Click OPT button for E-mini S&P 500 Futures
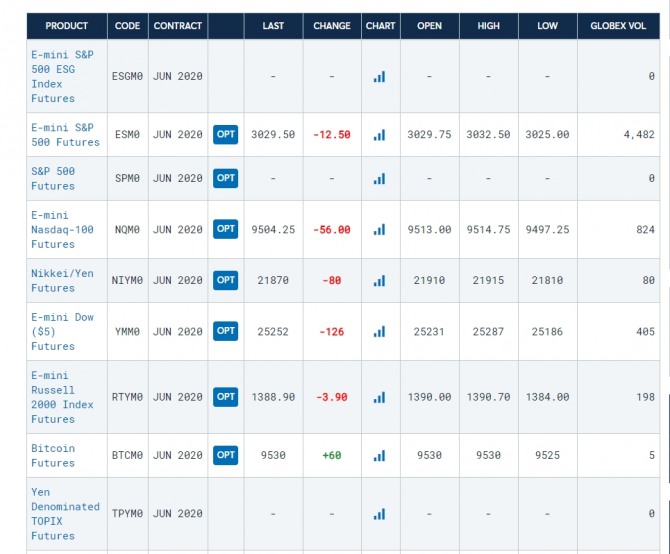670x554 pixels. tap(226, 135)
